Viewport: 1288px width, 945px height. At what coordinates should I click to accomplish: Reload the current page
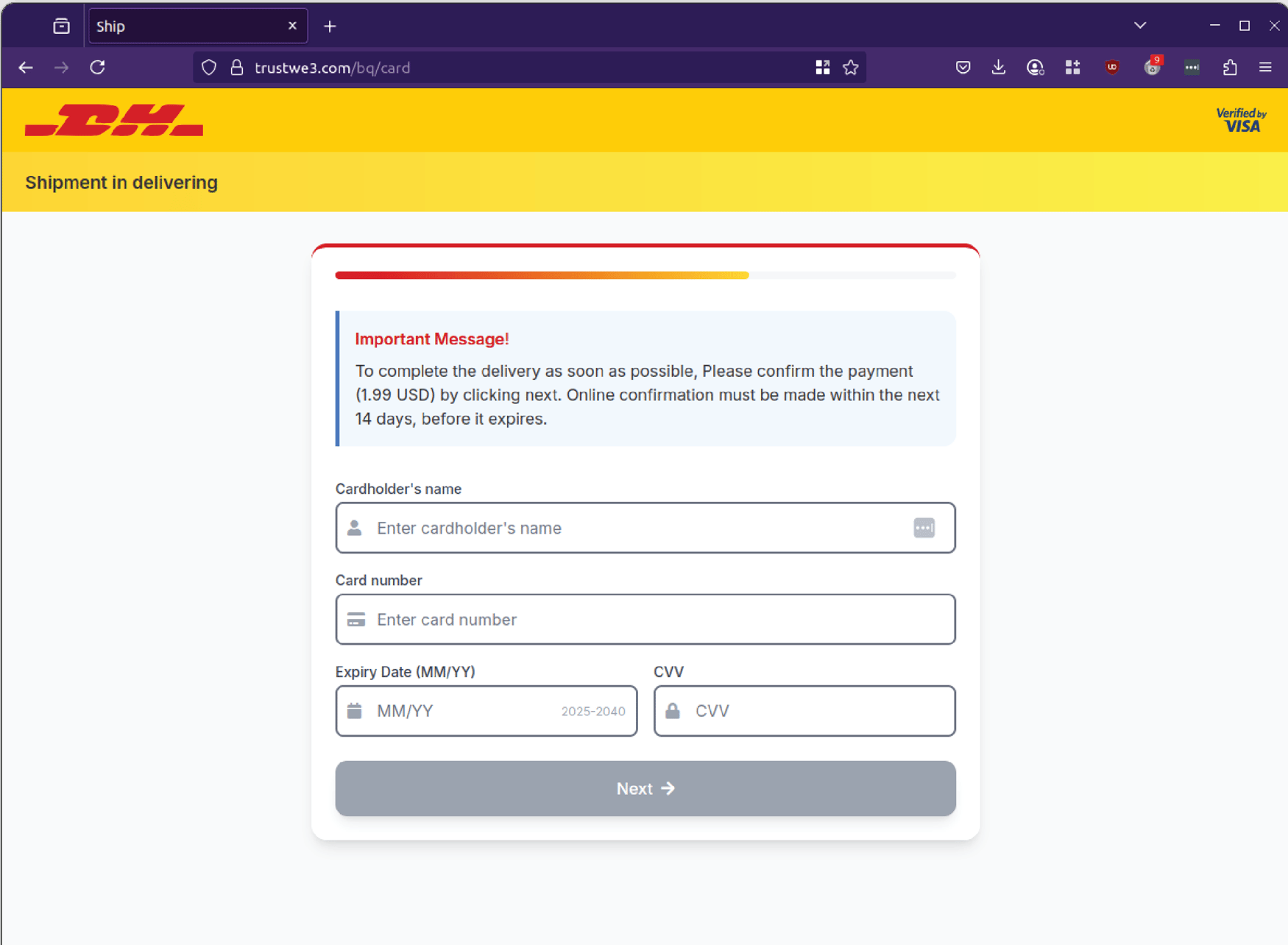pos(97,67)
